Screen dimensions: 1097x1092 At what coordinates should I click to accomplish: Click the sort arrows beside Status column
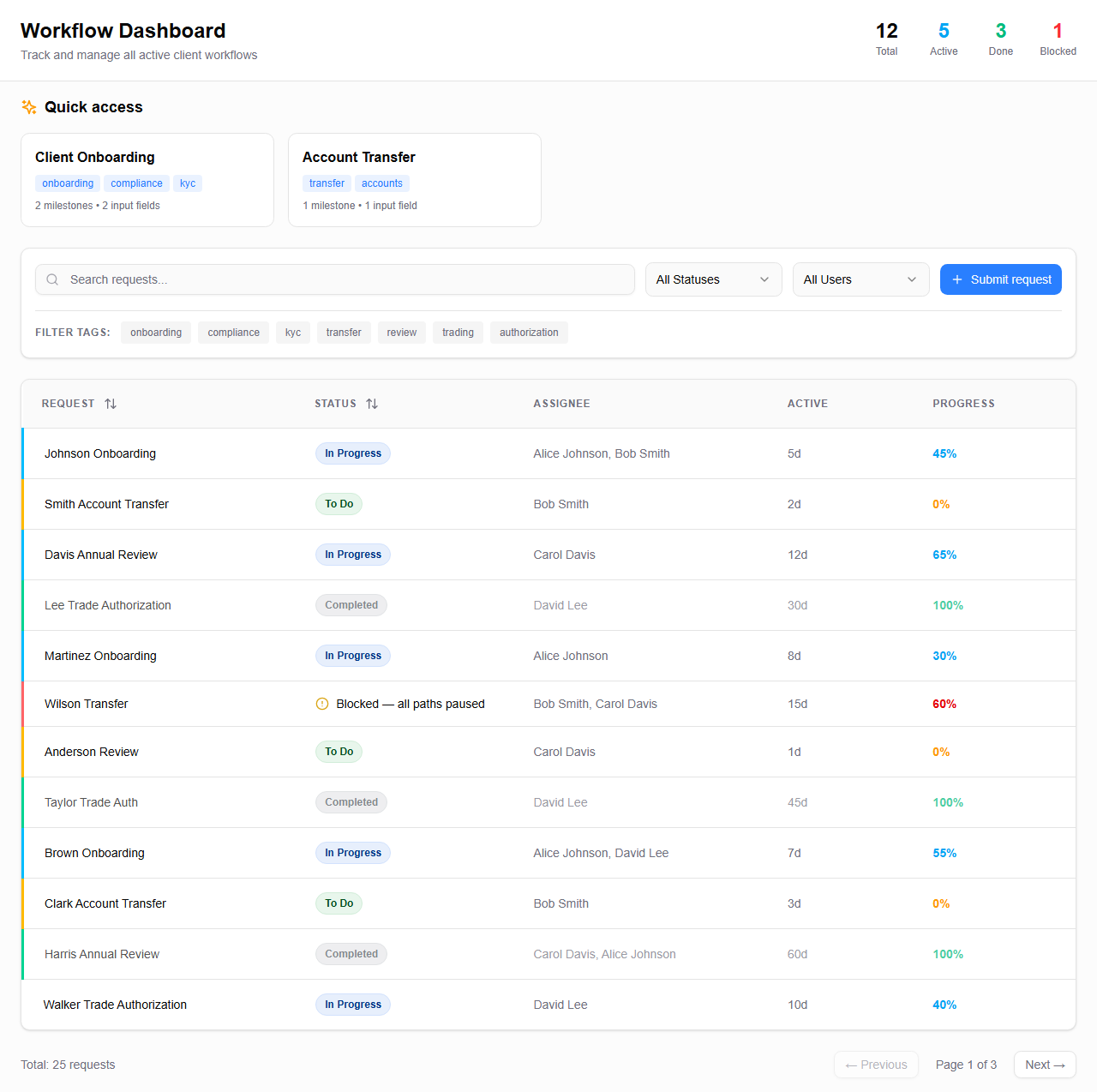click(372, 404)
